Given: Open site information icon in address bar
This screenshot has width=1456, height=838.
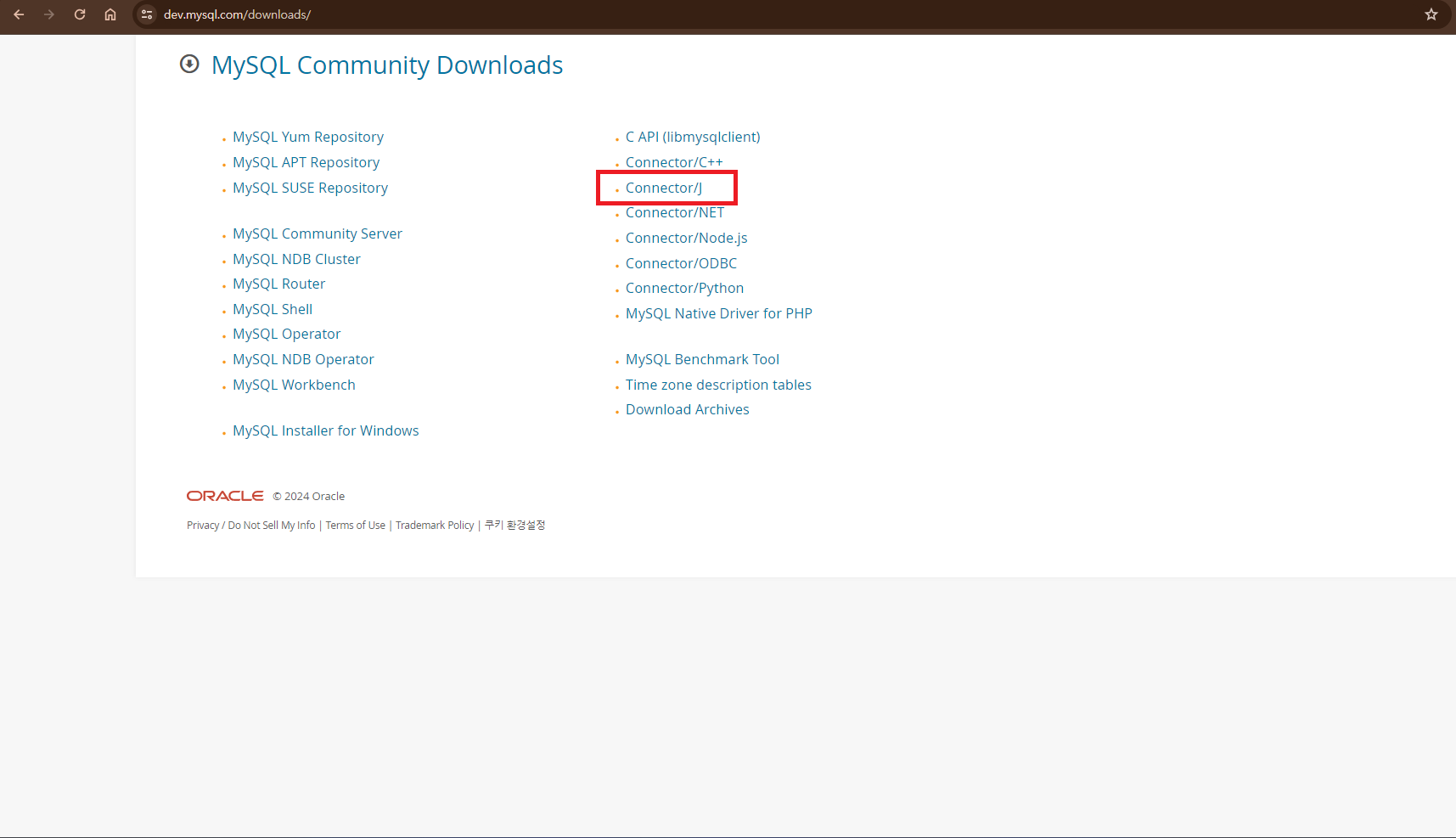Looking at the screenshot, I should pyautogui.click(x=147, y=14).
